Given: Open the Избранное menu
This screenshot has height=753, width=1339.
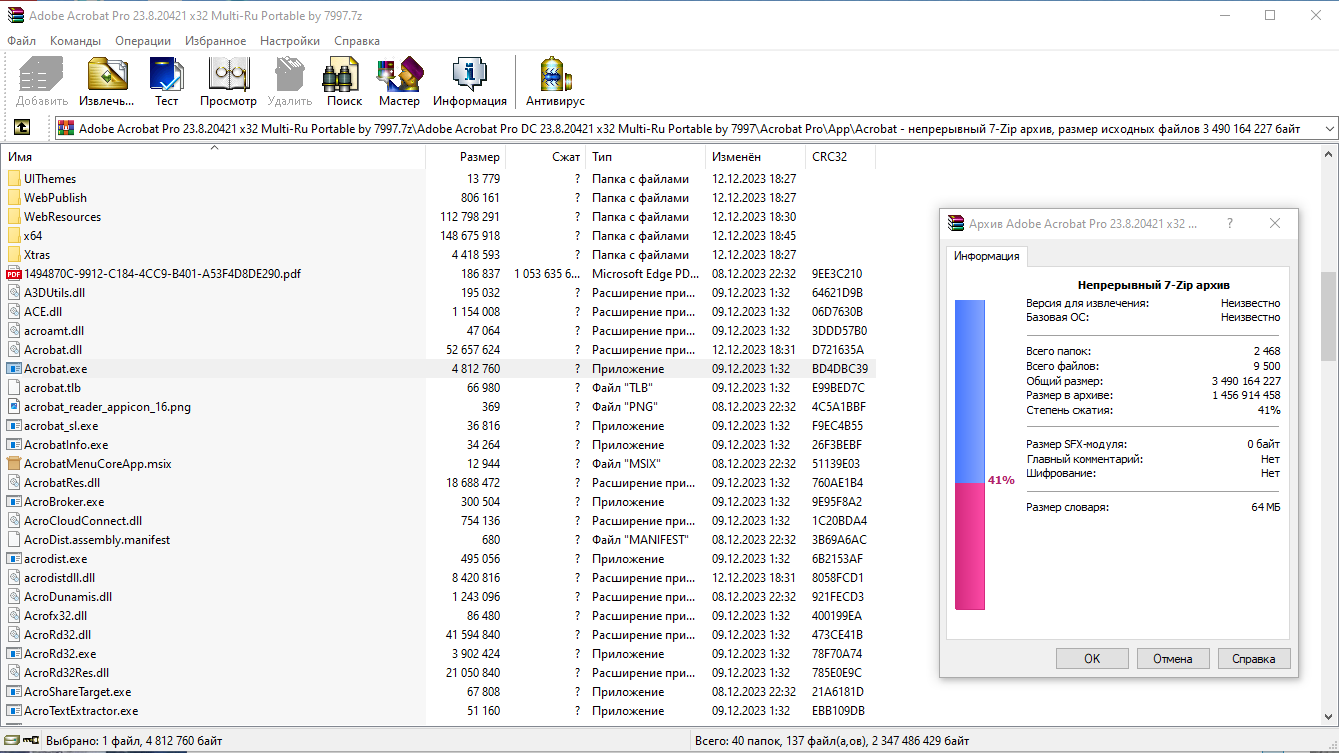Looking at the screenshot, I should point(215,41).
